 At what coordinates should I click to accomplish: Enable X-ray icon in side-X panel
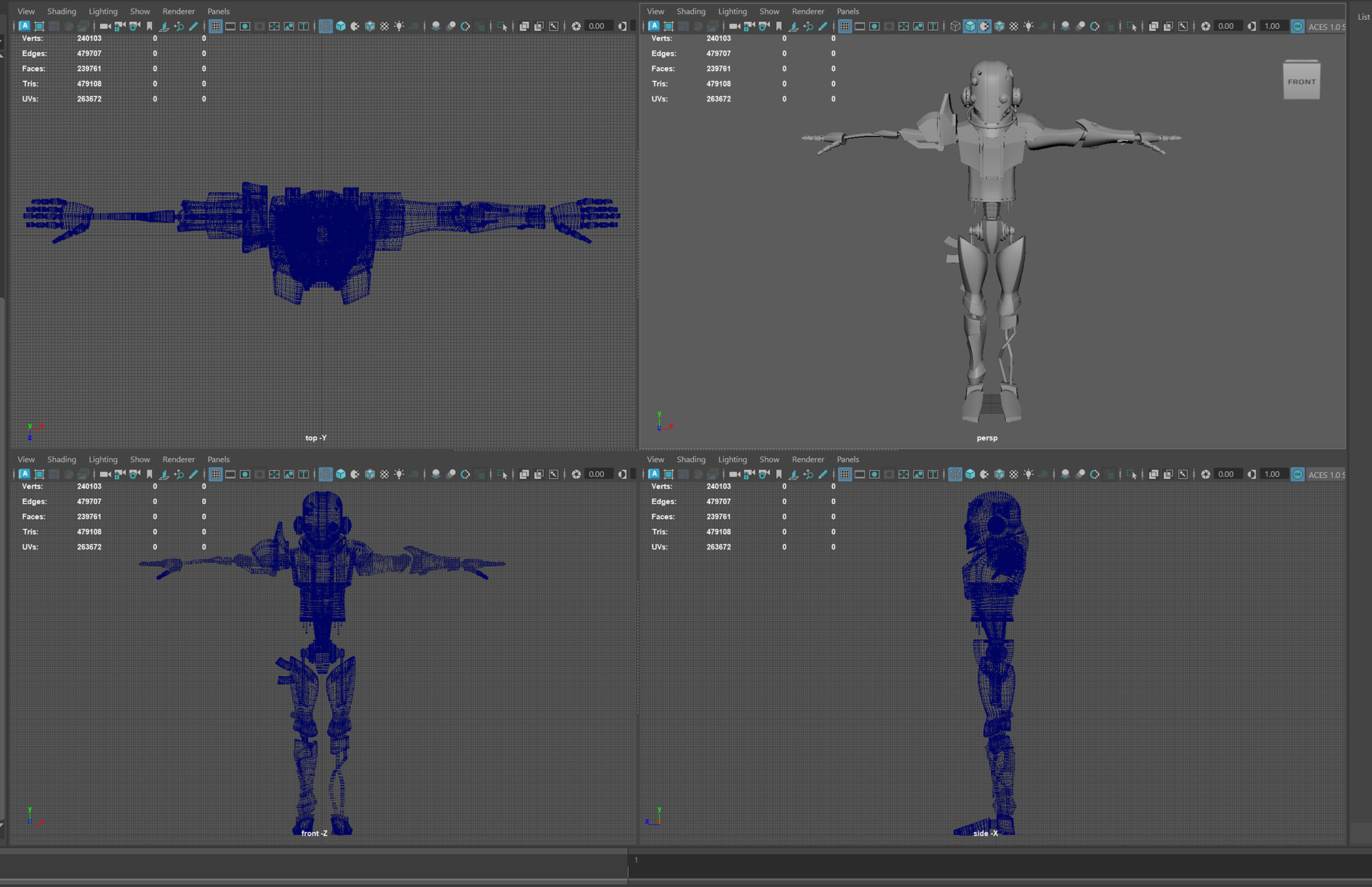[1153, 475]
